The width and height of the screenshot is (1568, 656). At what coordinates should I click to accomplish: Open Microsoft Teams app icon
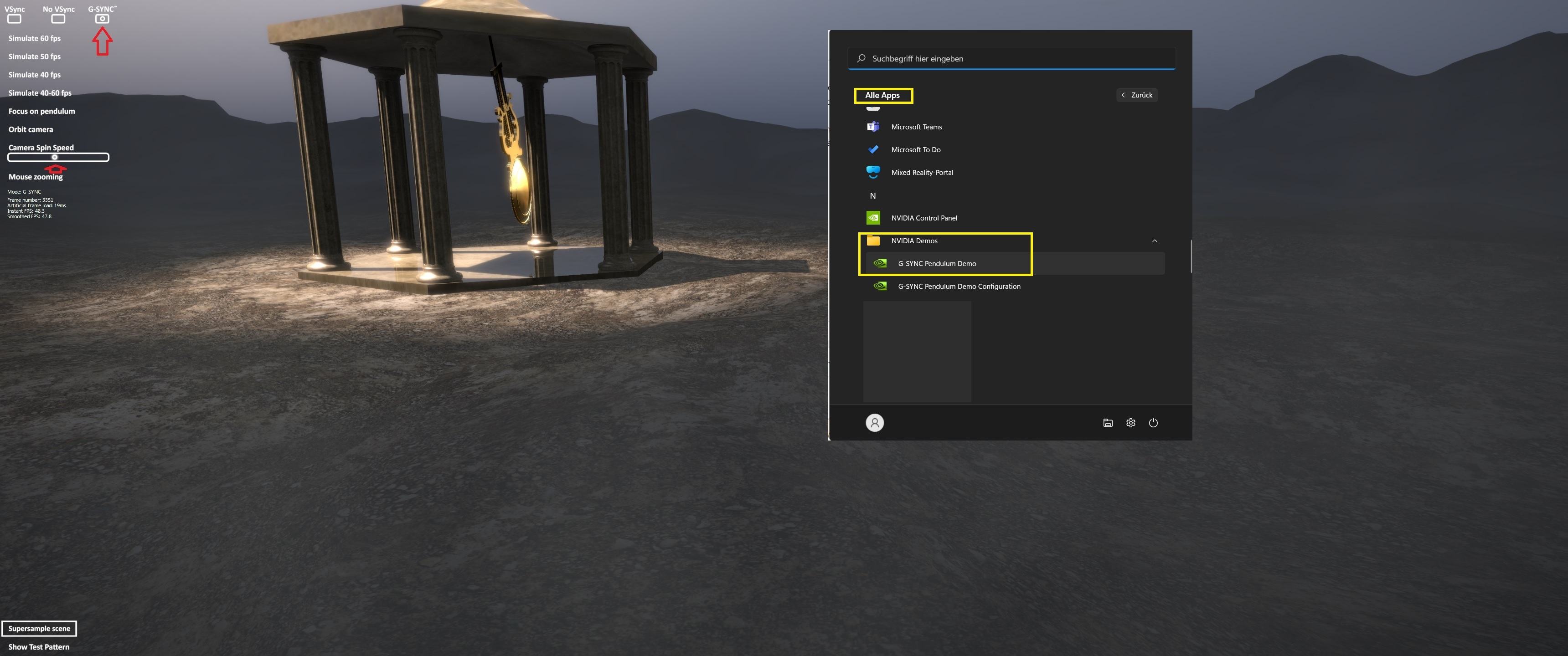pos(873,127)
